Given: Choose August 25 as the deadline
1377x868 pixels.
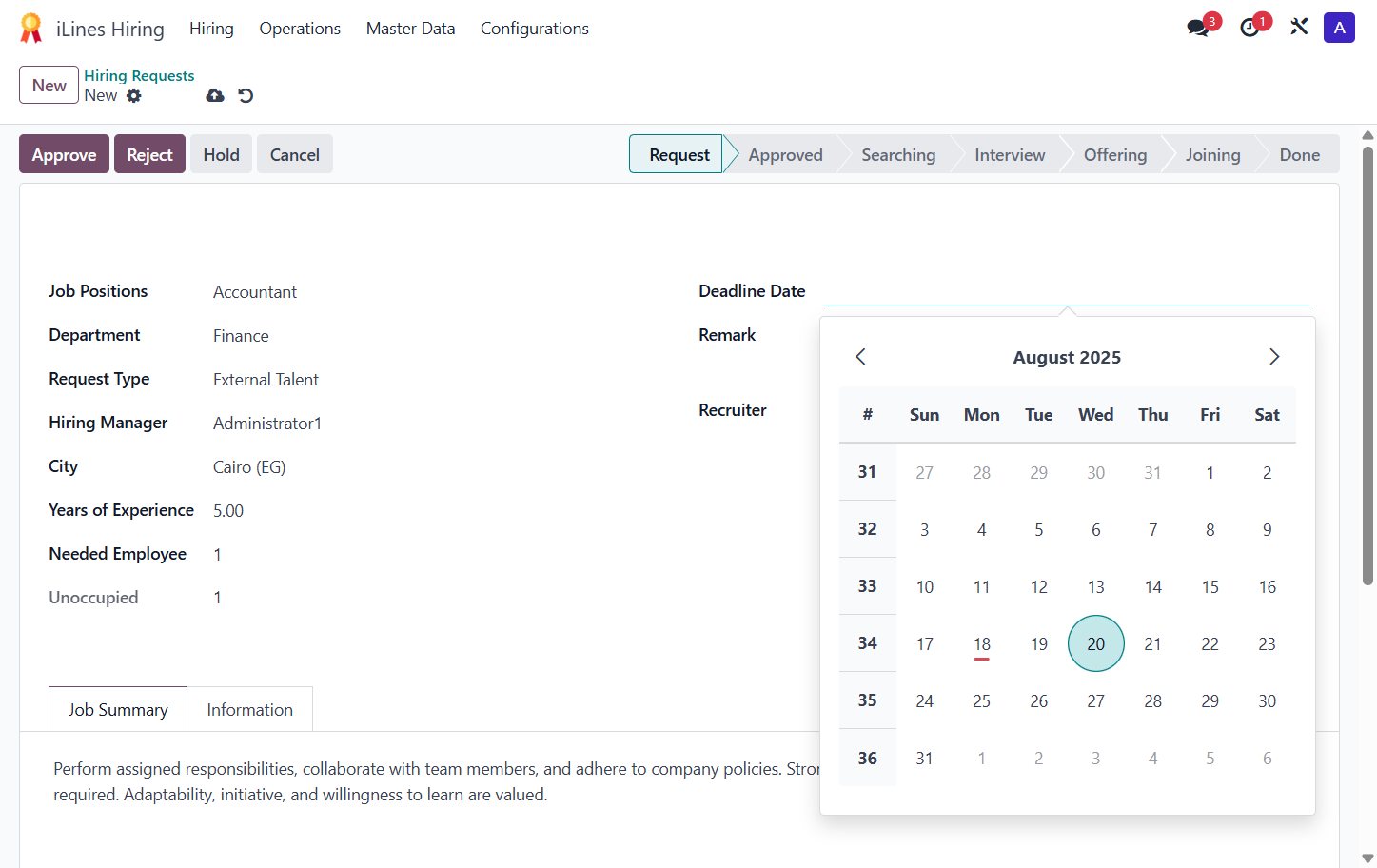Looking at the screenshot, I should (982, 700).
